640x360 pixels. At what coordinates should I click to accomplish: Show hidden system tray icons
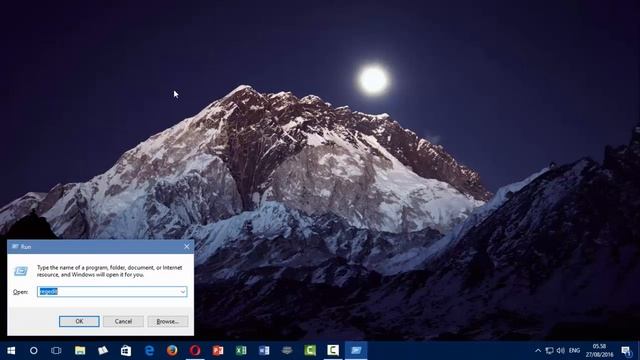tap(538, 351)
